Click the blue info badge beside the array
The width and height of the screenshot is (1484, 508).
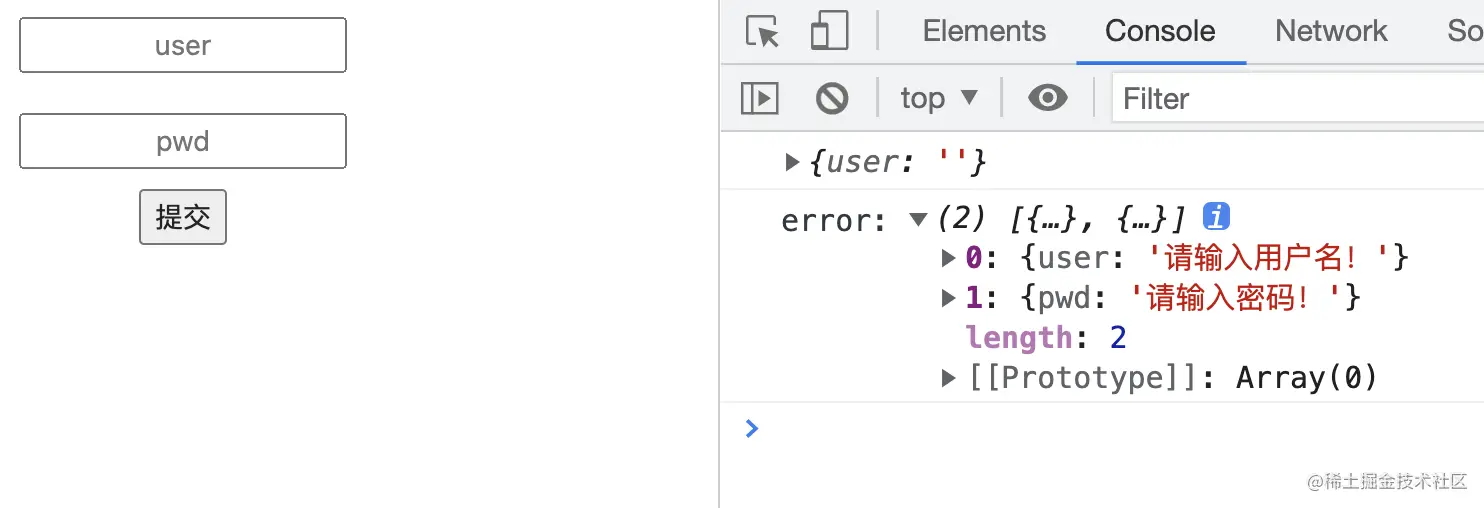1216,216
